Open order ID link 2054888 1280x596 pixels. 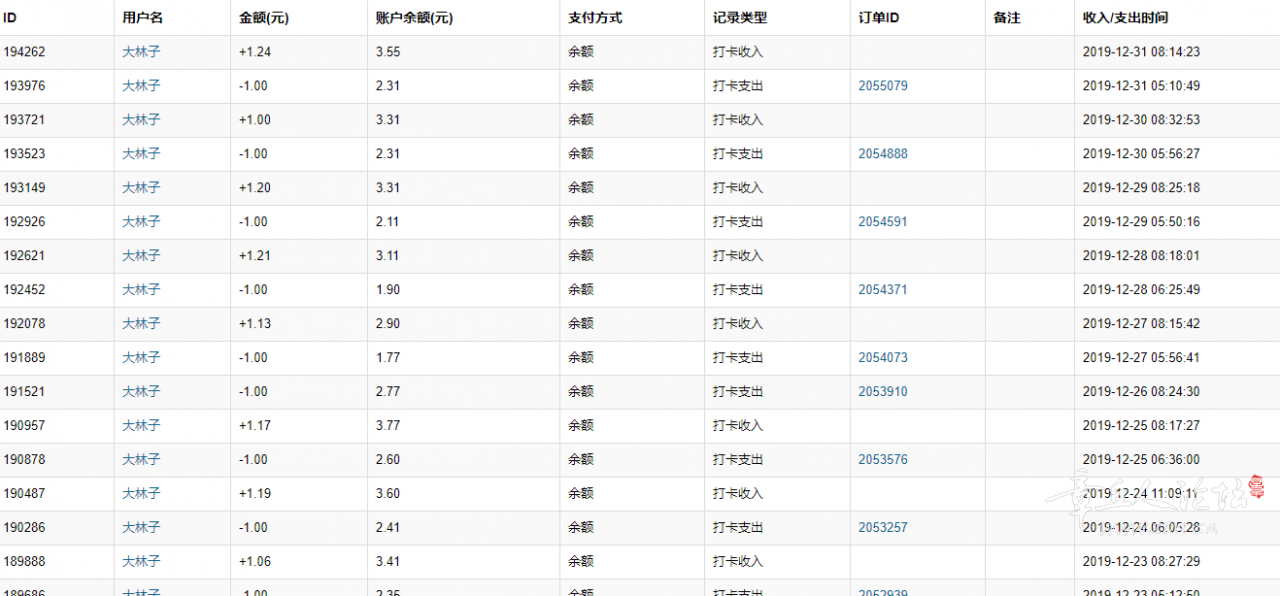(x=883, y=154)
